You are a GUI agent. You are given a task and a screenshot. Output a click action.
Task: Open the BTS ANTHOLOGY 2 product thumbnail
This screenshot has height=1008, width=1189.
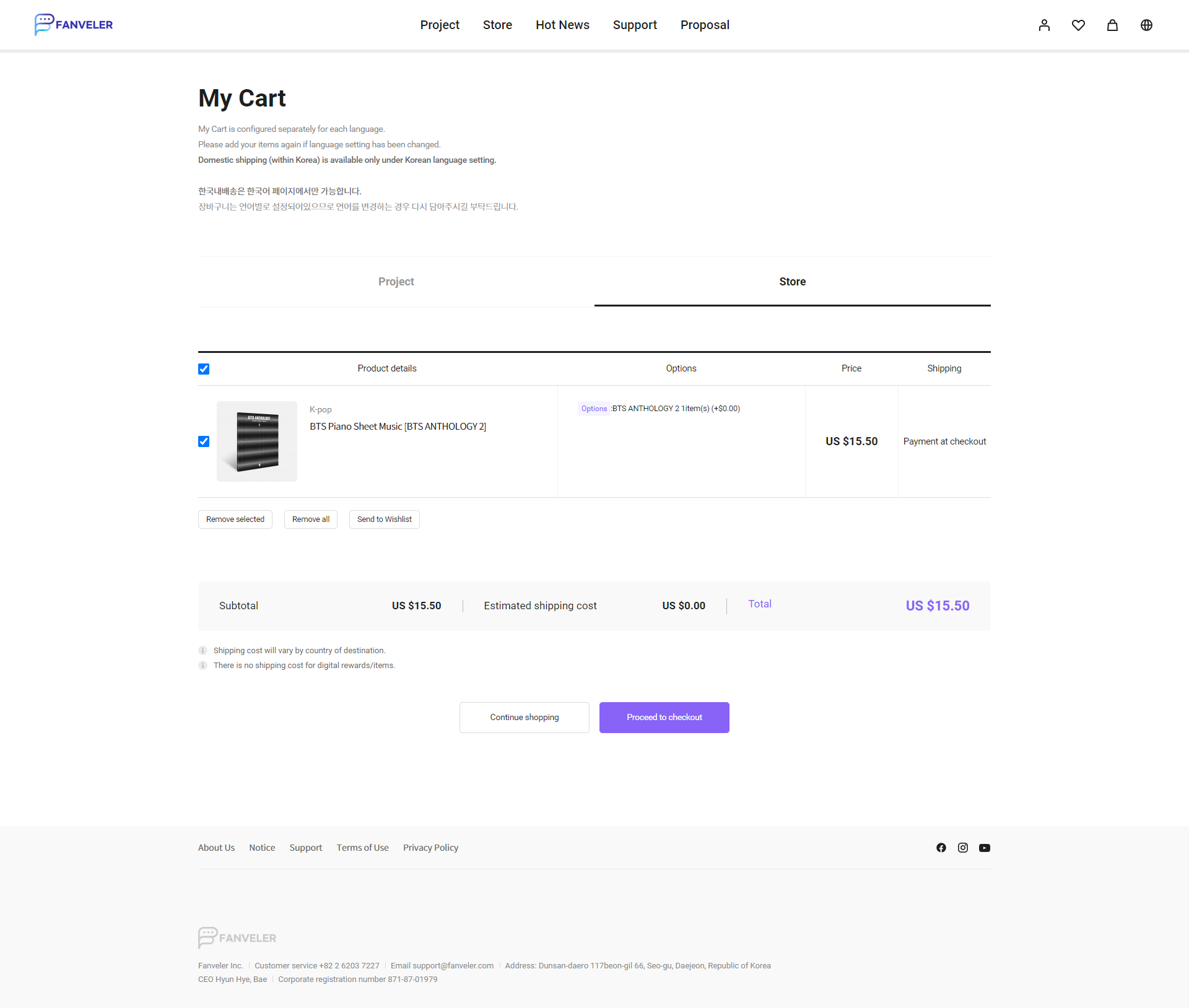[x=257, y=441]
